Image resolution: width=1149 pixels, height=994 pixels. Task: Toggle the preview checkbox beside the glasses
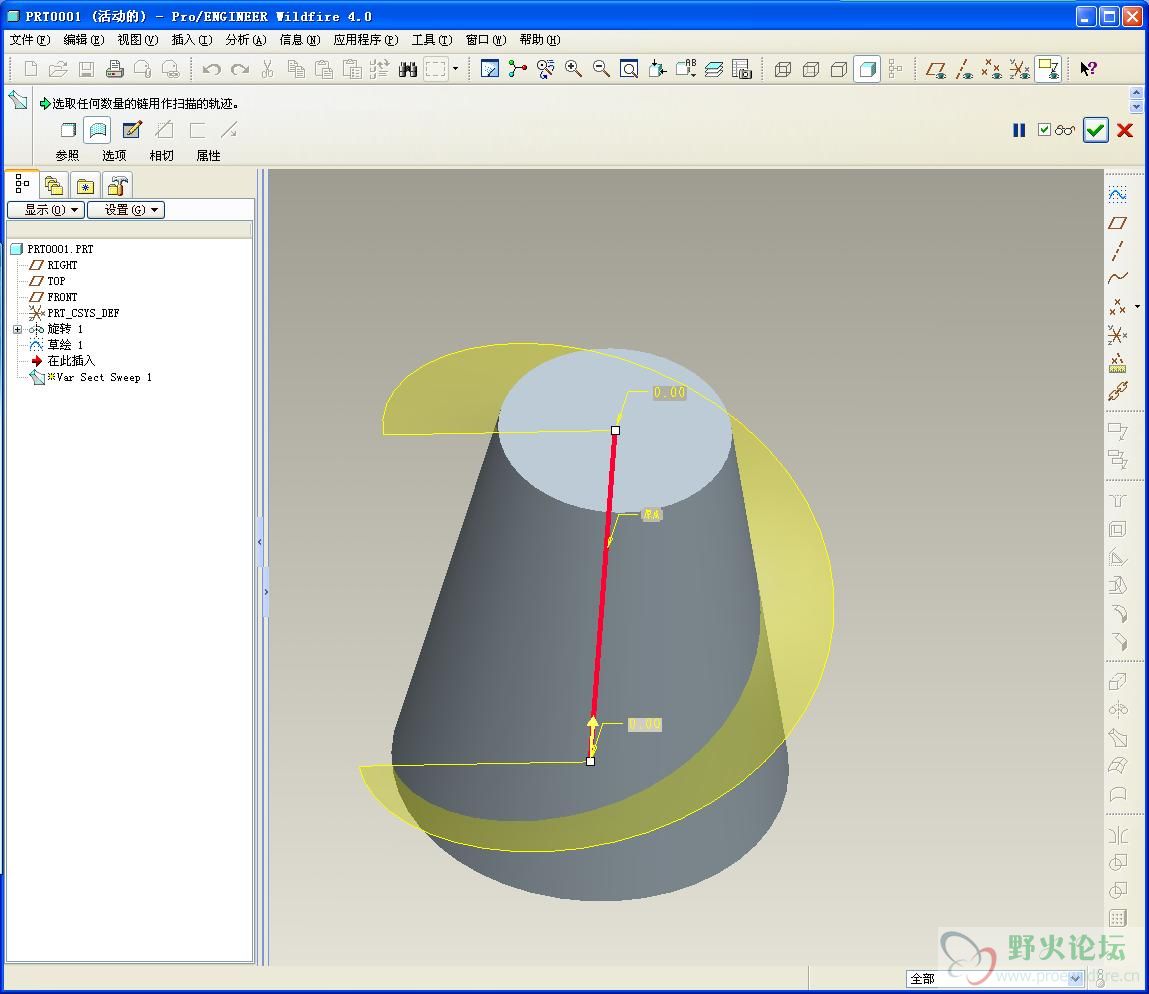1044,130
